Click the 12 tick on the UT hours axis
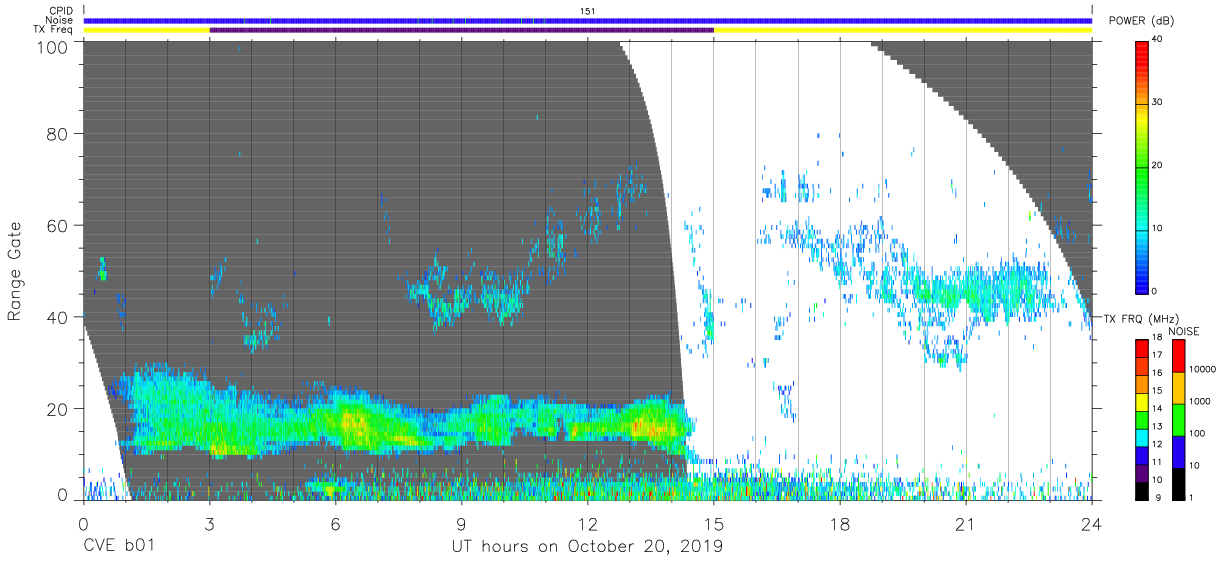1228x567 pixels. [x=588, y=522]
